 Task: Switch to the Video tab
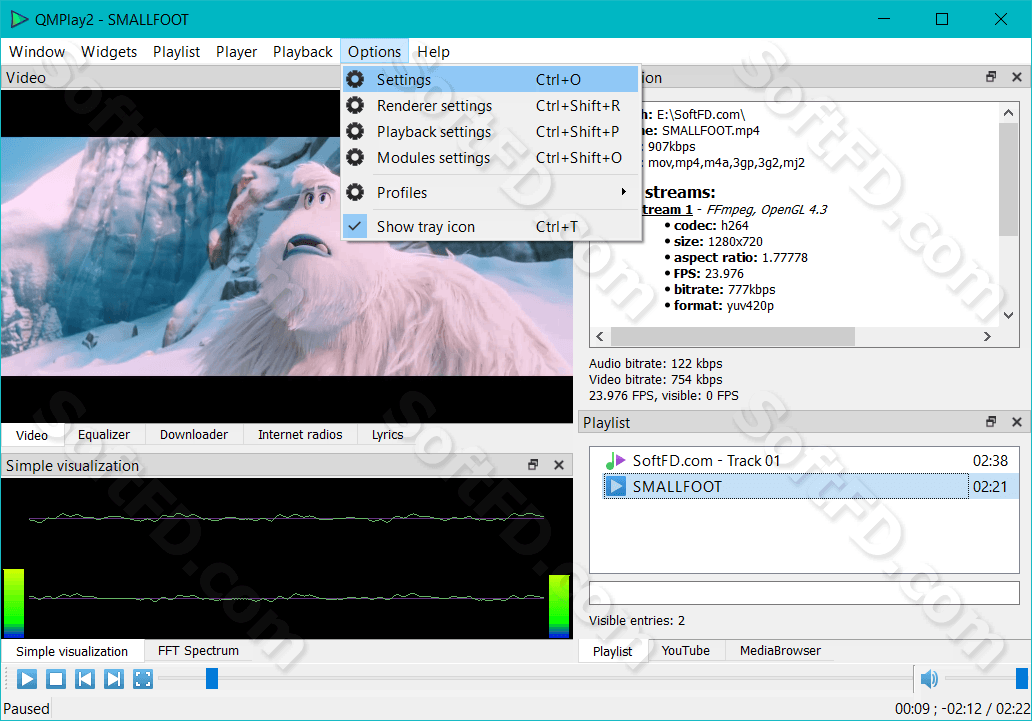tap(32, 435)
